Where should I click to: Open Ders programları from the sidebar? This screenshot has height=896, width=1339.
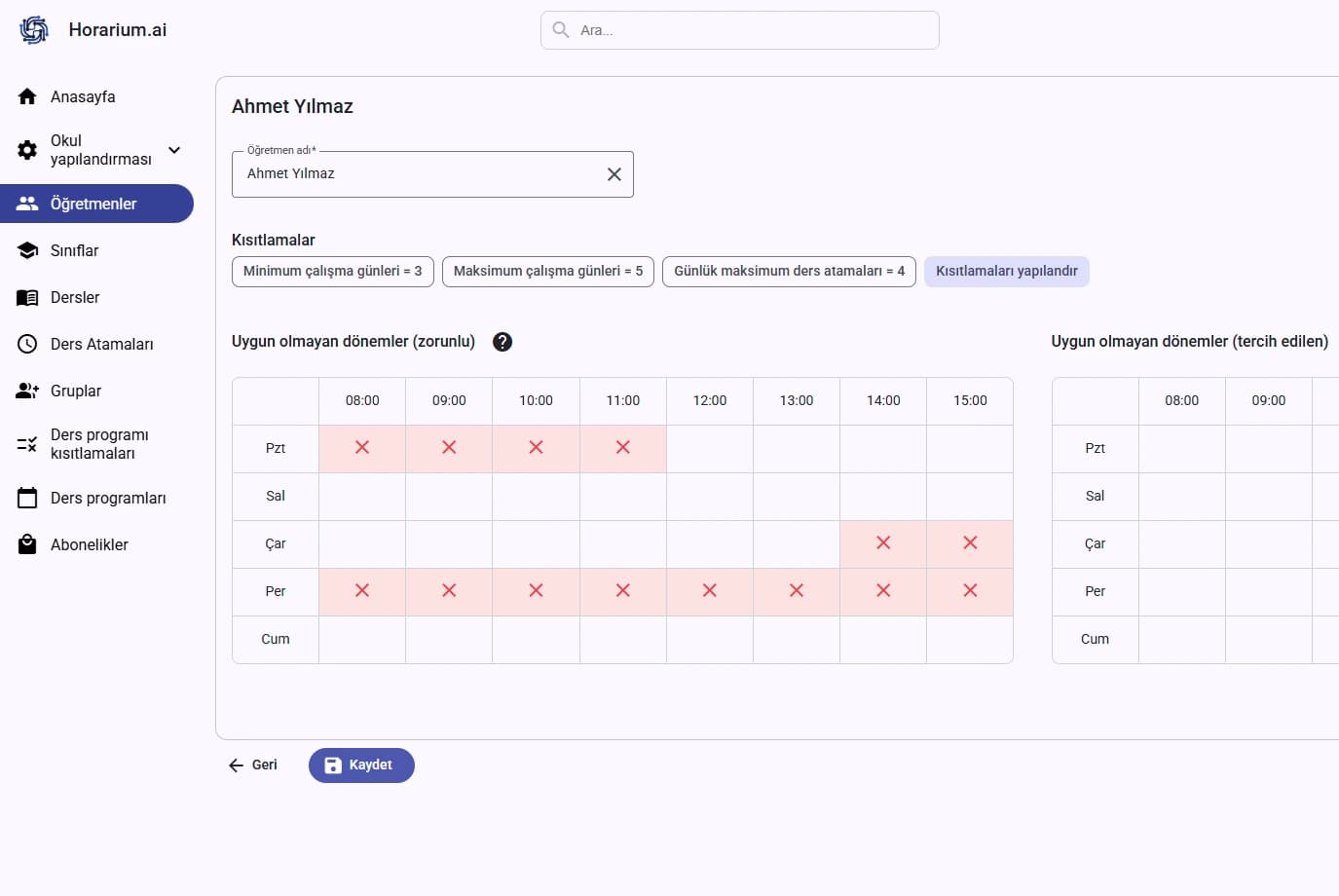pos(107,498)
